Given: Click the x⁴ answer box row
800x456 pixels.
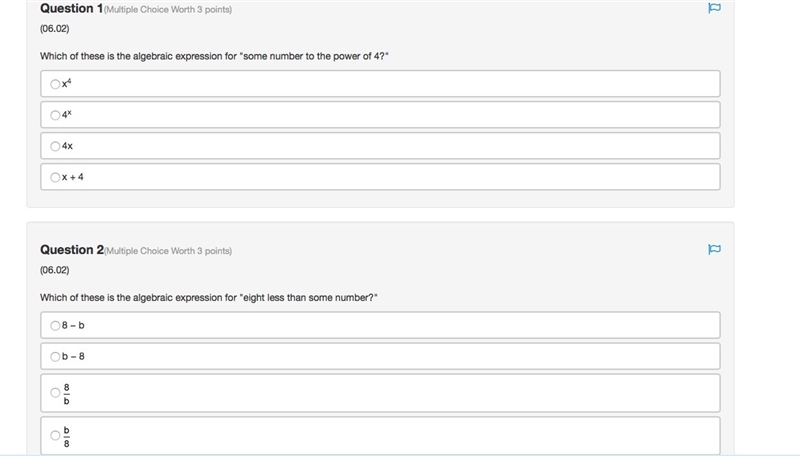Looking at the screenshot, I should pyautogui.click(x=381, y=84).
